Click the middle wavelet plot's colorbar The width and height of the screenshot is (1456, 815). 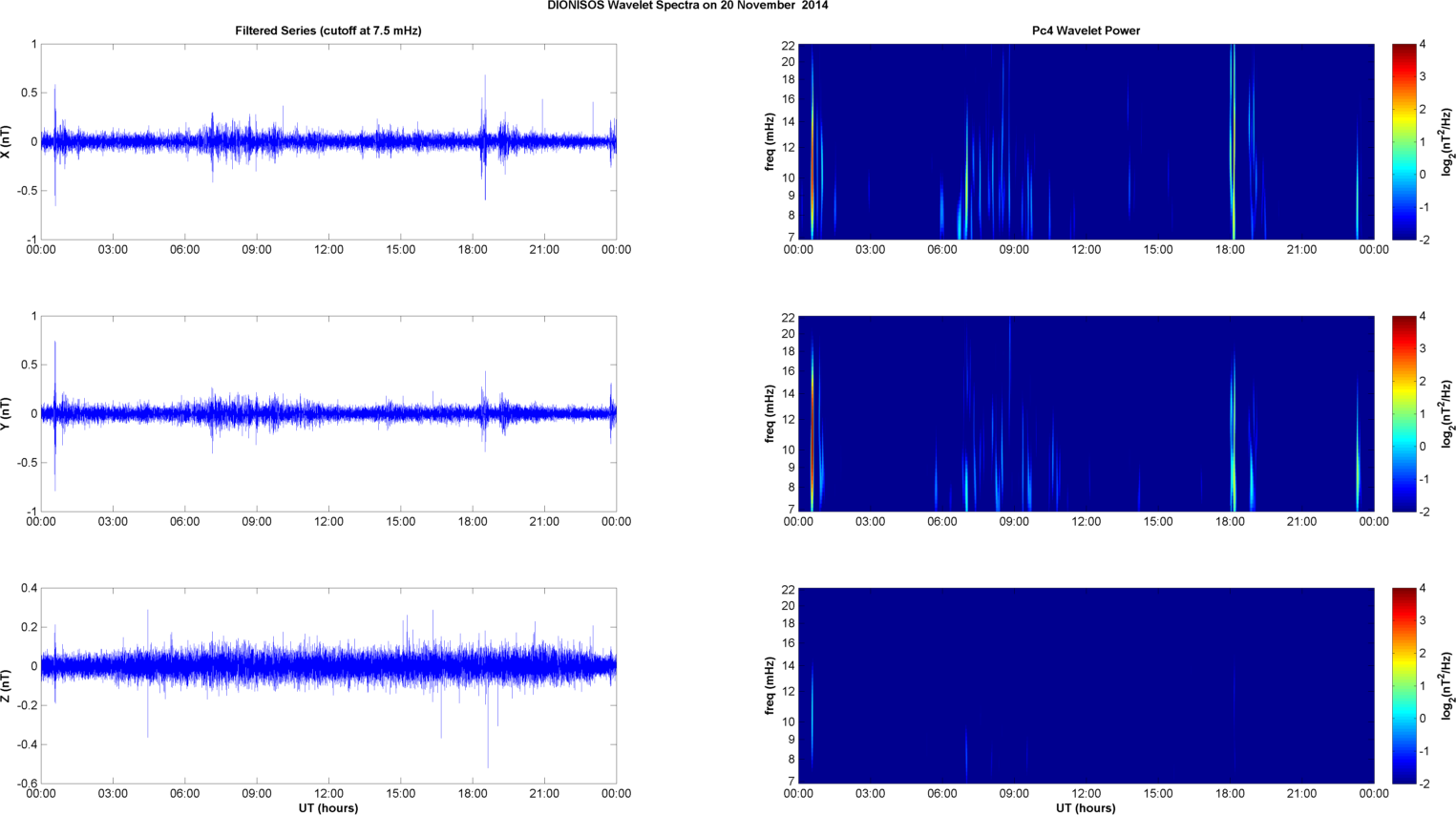(x=1403, y=413)
